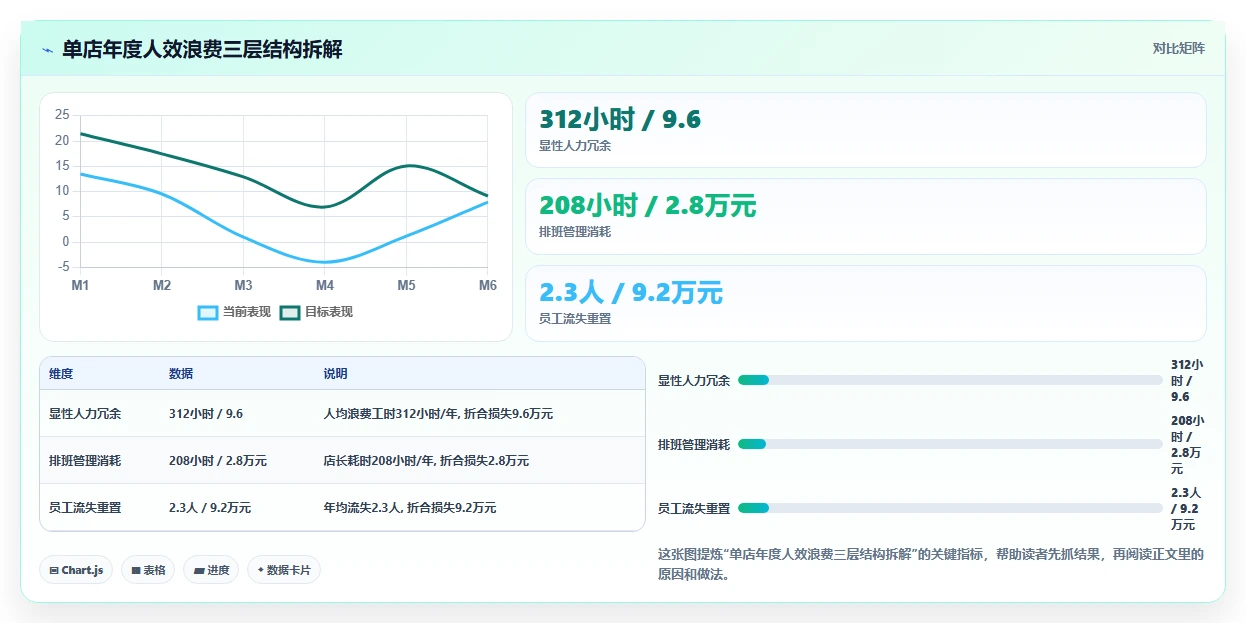
Task: Click the summary paragraph starting 这张图提炼
Action: click(931, 564)
